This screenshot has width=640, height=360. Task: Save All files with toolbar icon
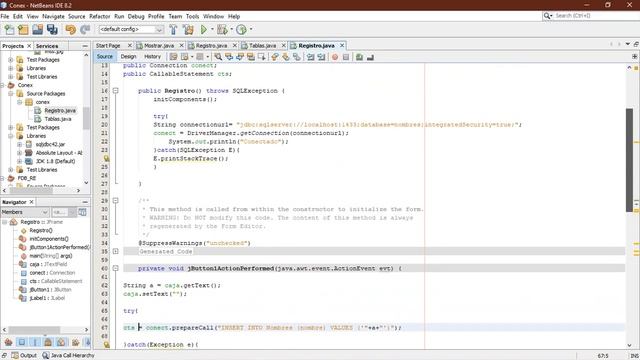52,29
